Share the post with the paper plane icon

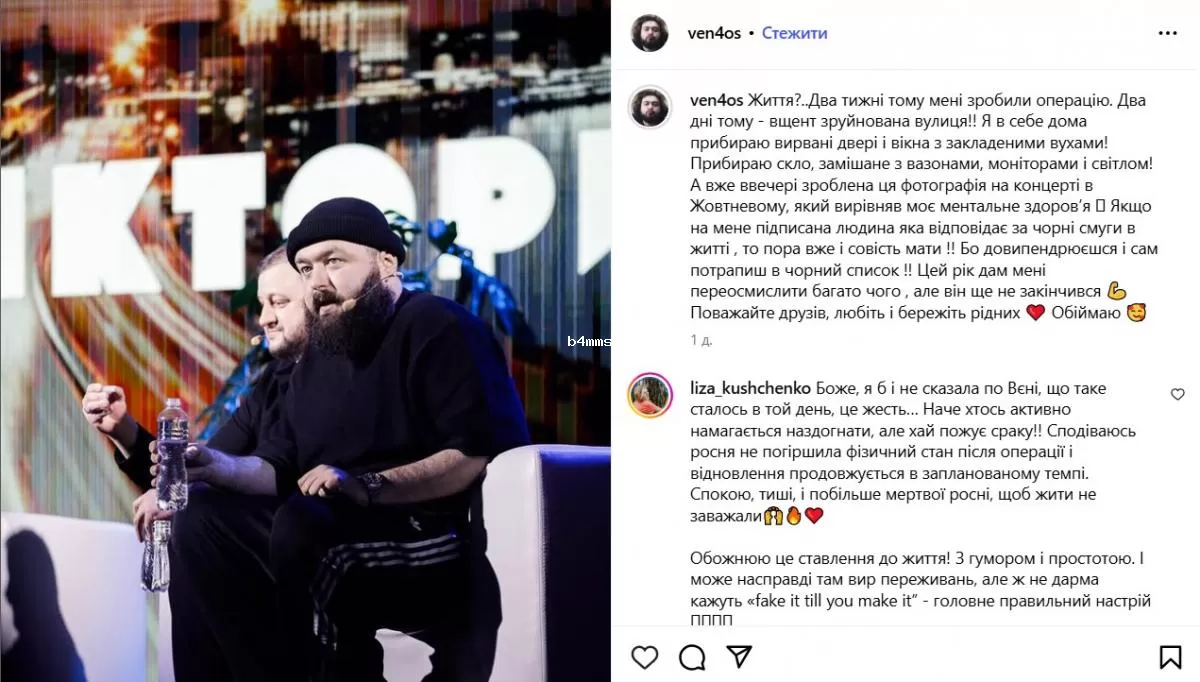click(739, 657)
